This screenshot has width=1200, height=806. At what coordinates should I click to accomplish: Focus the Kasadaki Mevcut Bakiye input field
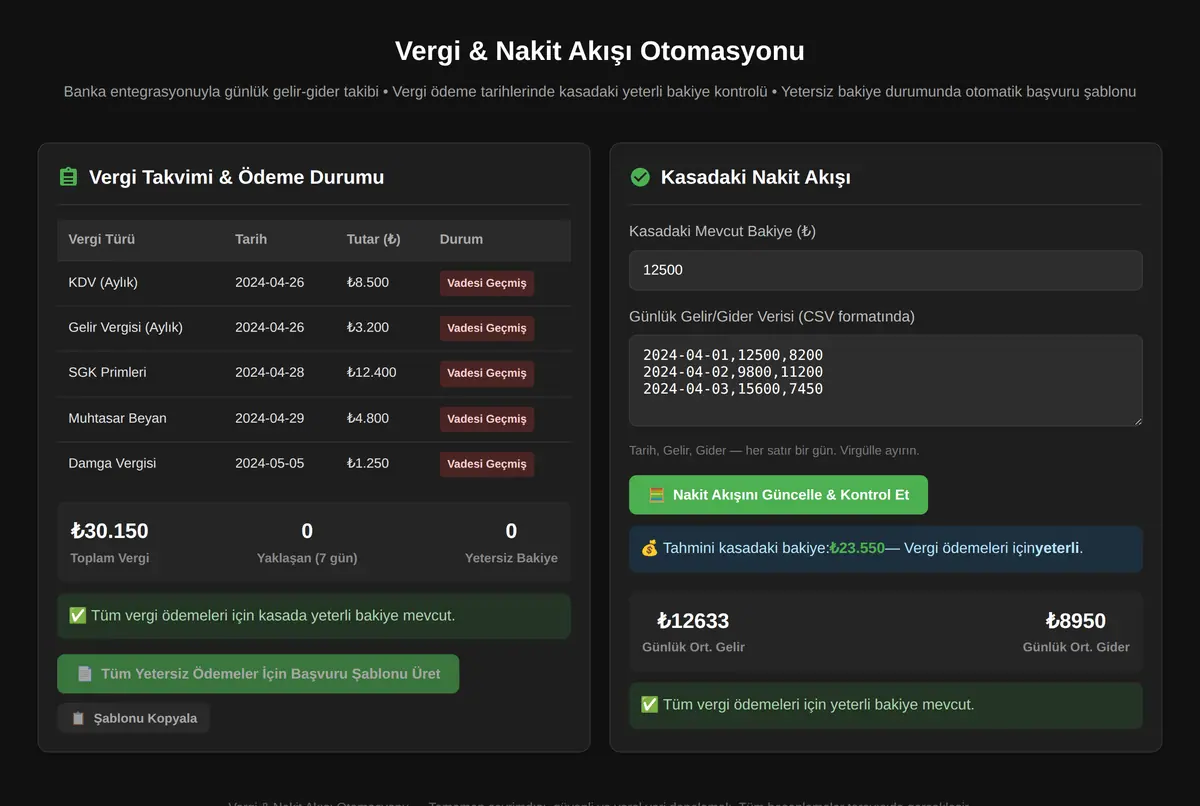[x=885, y=270]
